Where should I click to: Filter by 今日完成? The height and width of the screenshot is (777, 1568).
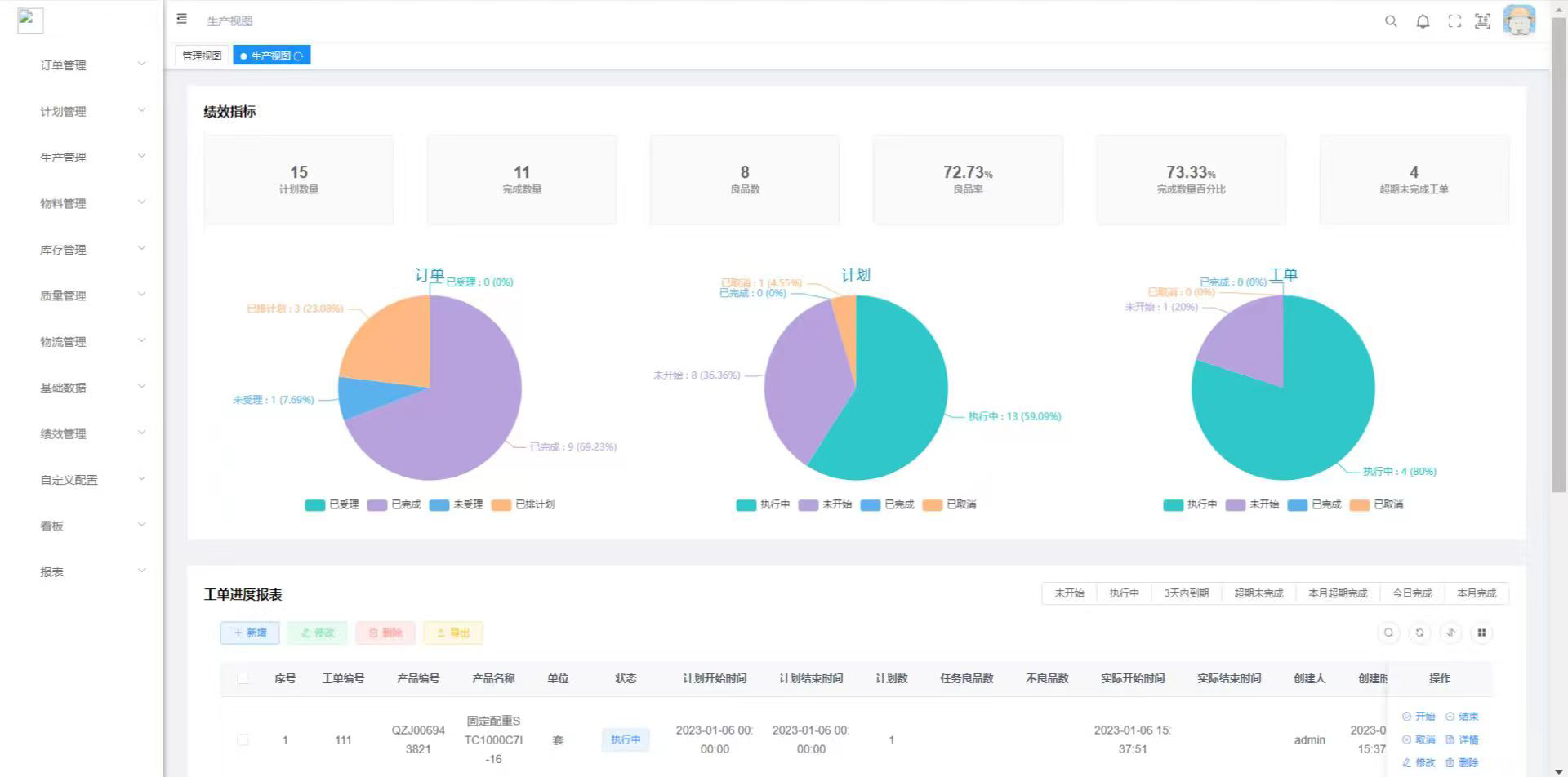(1412, 593)
